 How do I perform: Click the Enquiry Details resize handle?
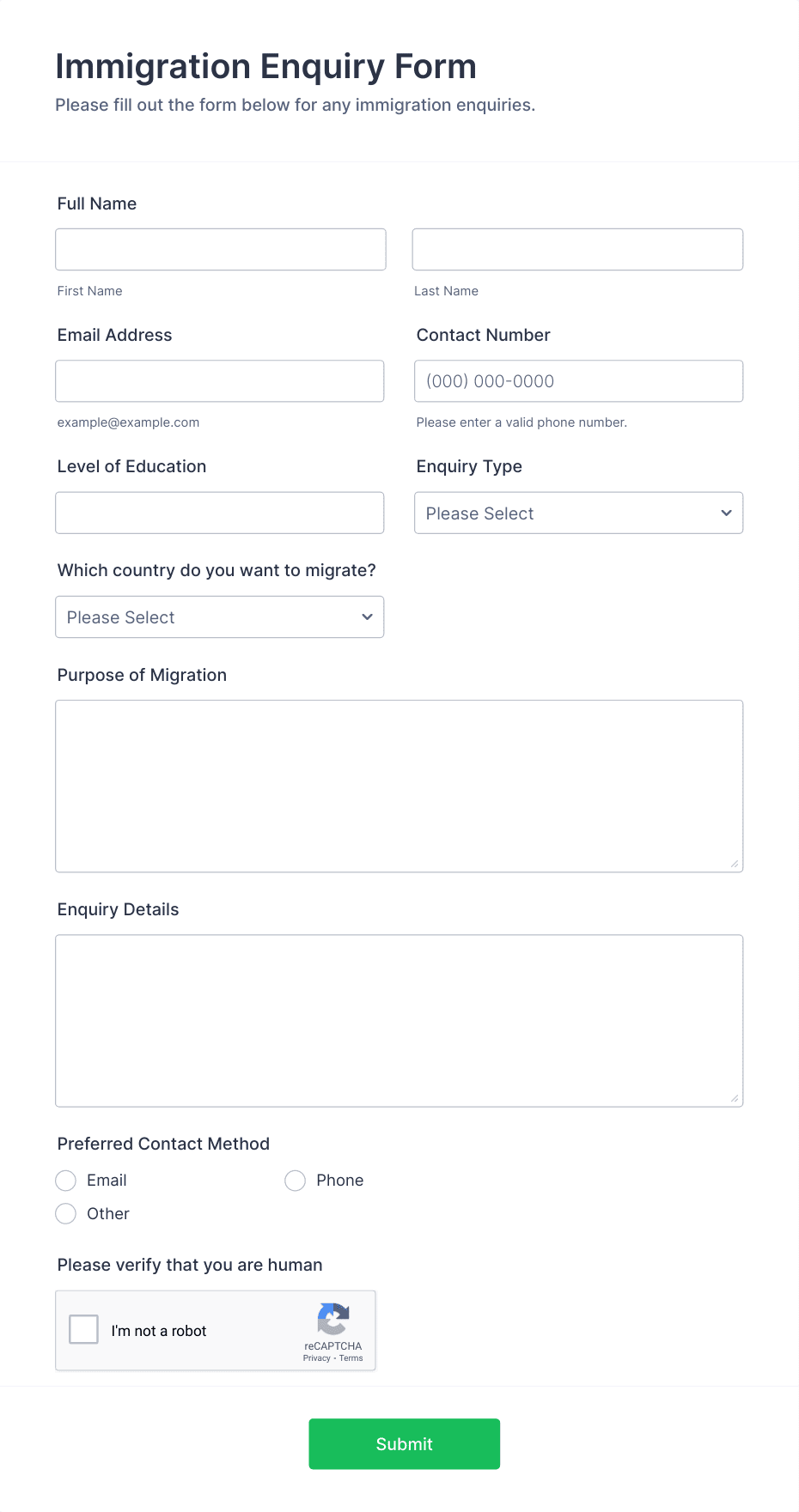pyautogui.click(x=735, y=1097)
